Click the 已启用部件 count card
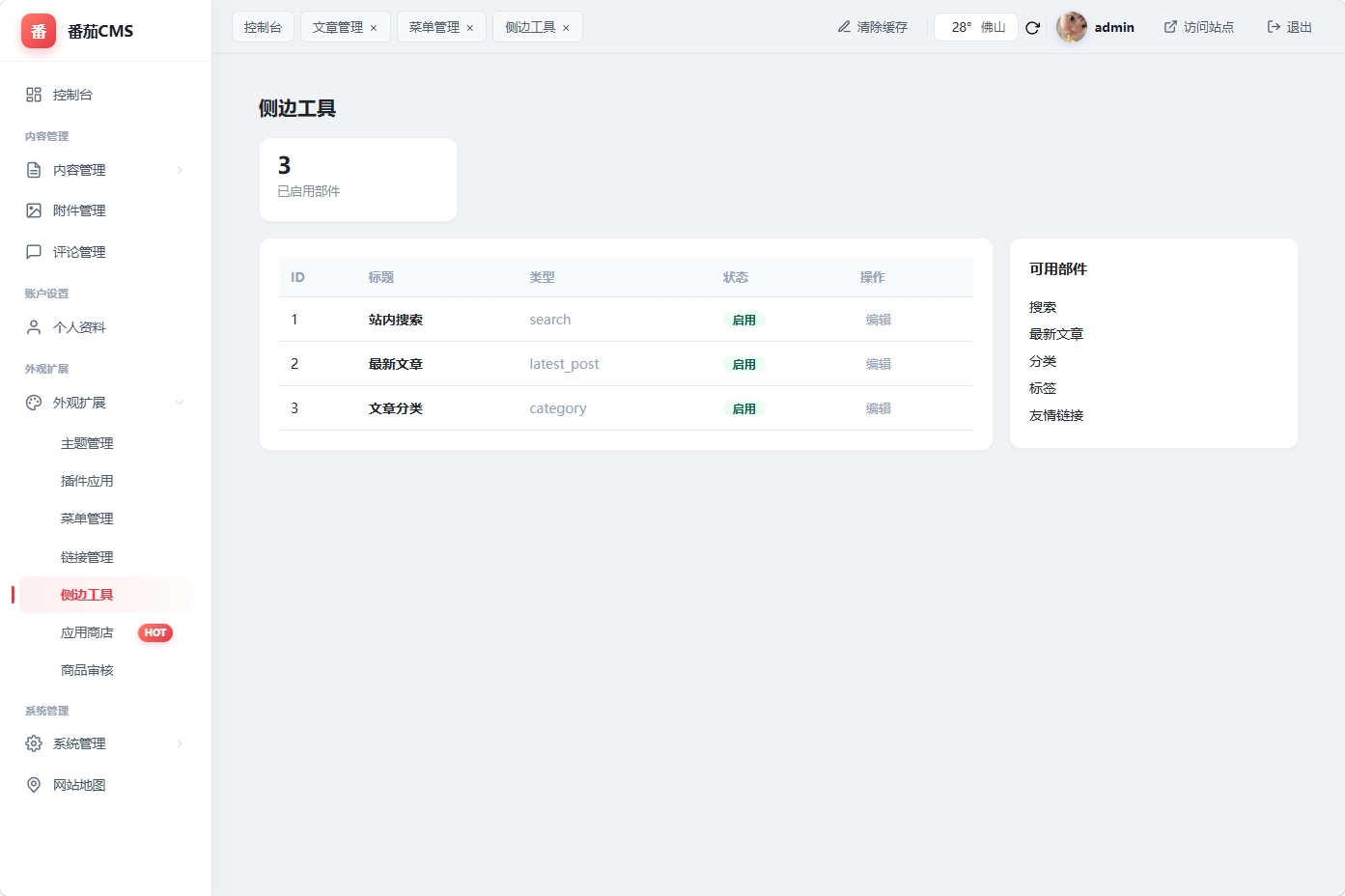Screen dimensions: 1345x896 pos(358,180)
